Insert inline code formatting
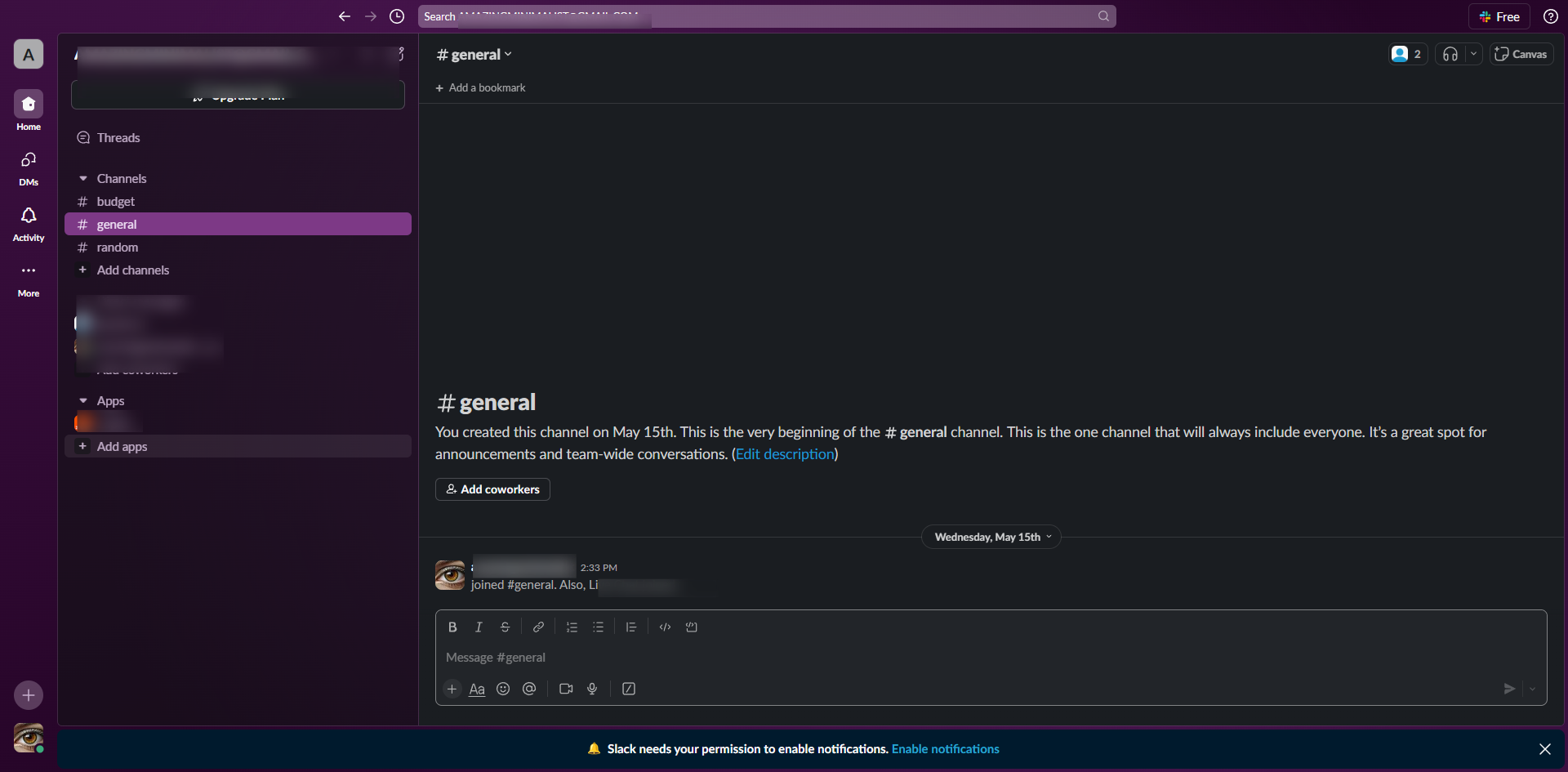The height and width of the screenshot is (772, 1568). [x=665, y=627]
